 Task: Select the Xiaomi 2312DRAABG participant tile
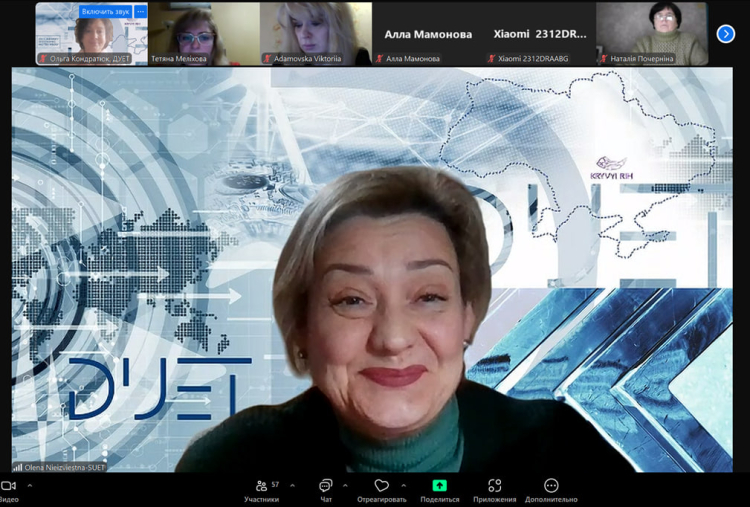(x=539, y=34)
